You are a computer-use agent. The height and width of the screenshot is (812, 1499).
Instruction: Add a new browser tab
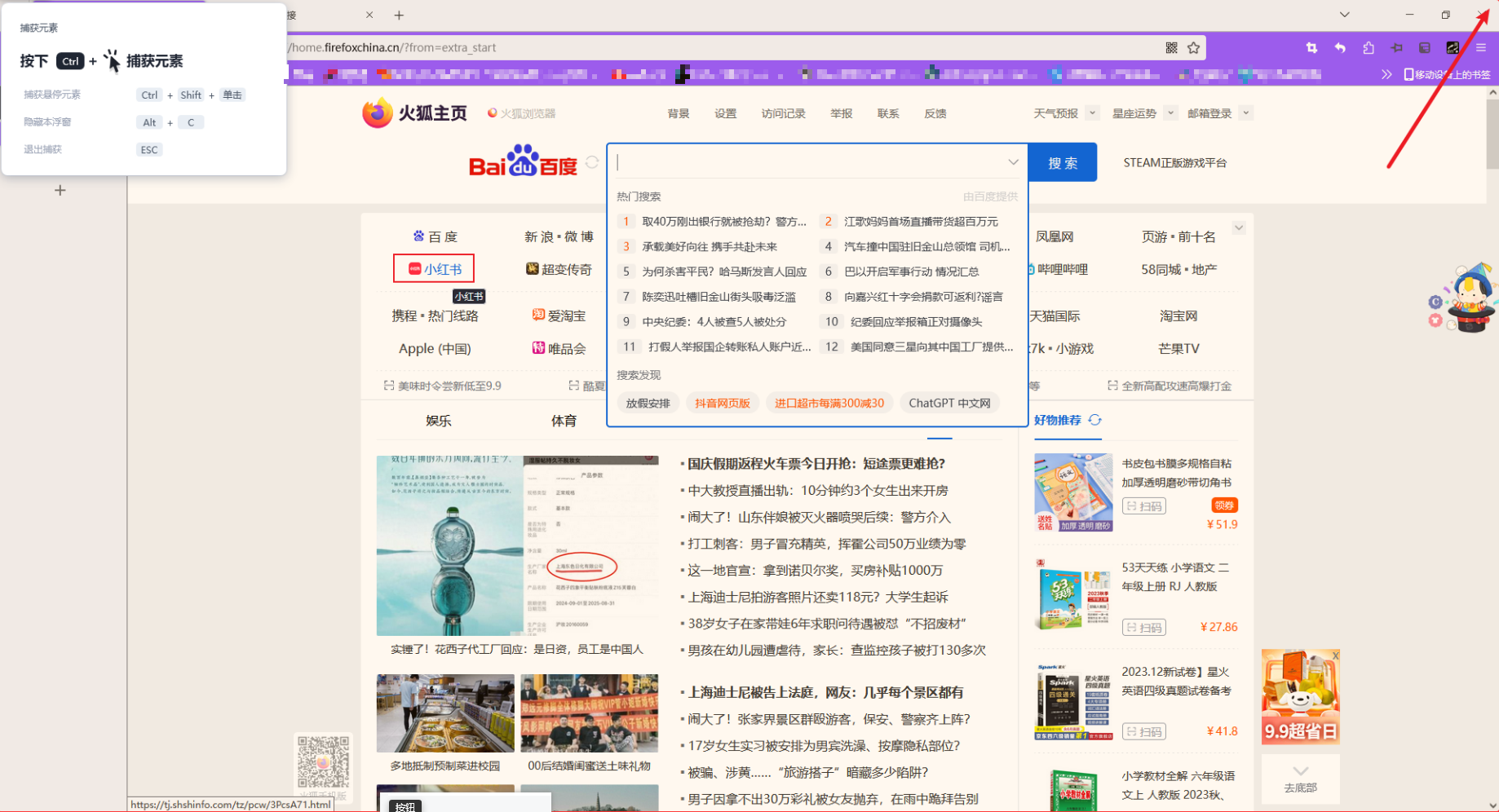pos(399,15)
